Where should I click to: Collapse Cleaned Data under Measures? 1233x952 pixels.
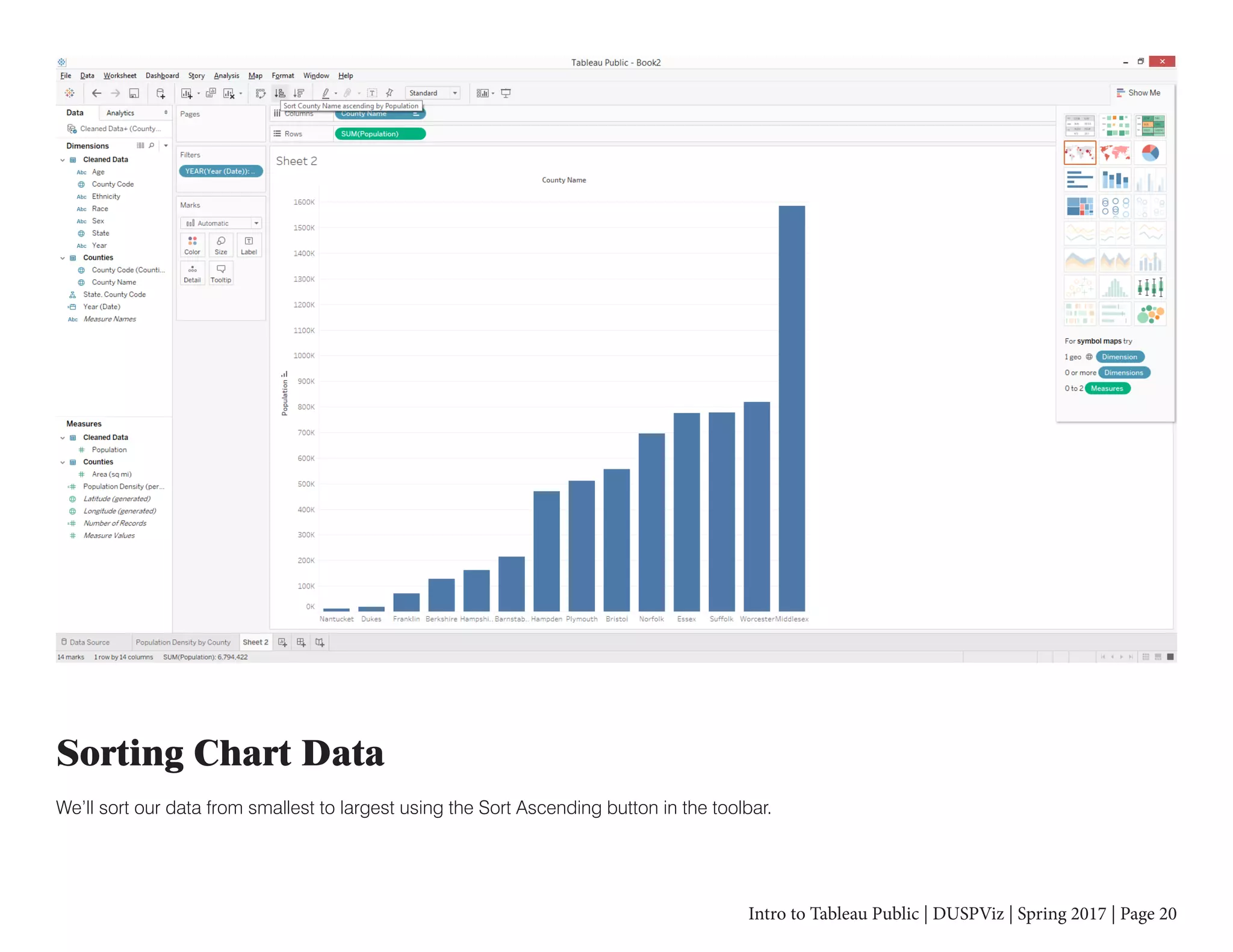coord(63,438)
